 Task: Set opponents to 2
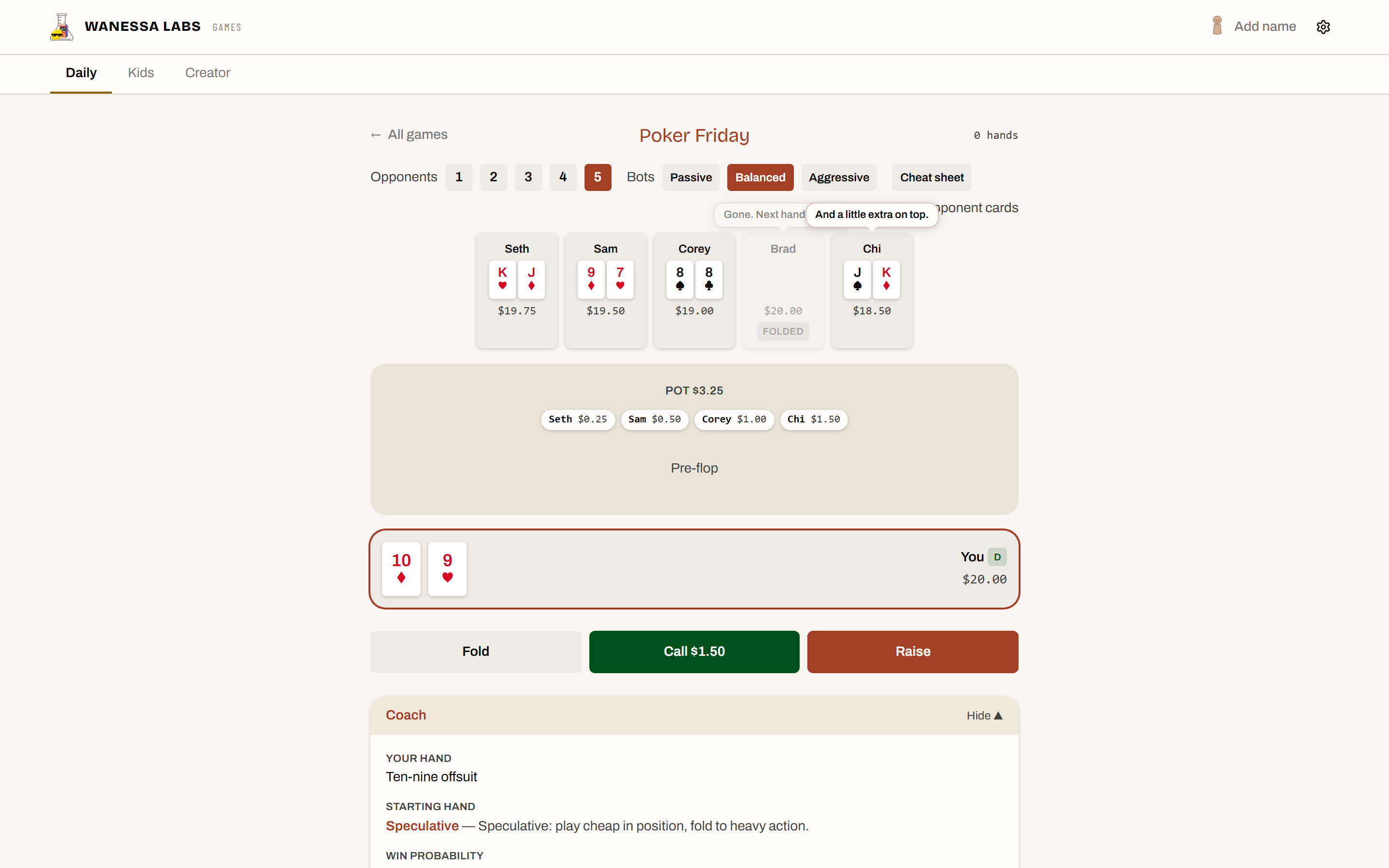493,177
